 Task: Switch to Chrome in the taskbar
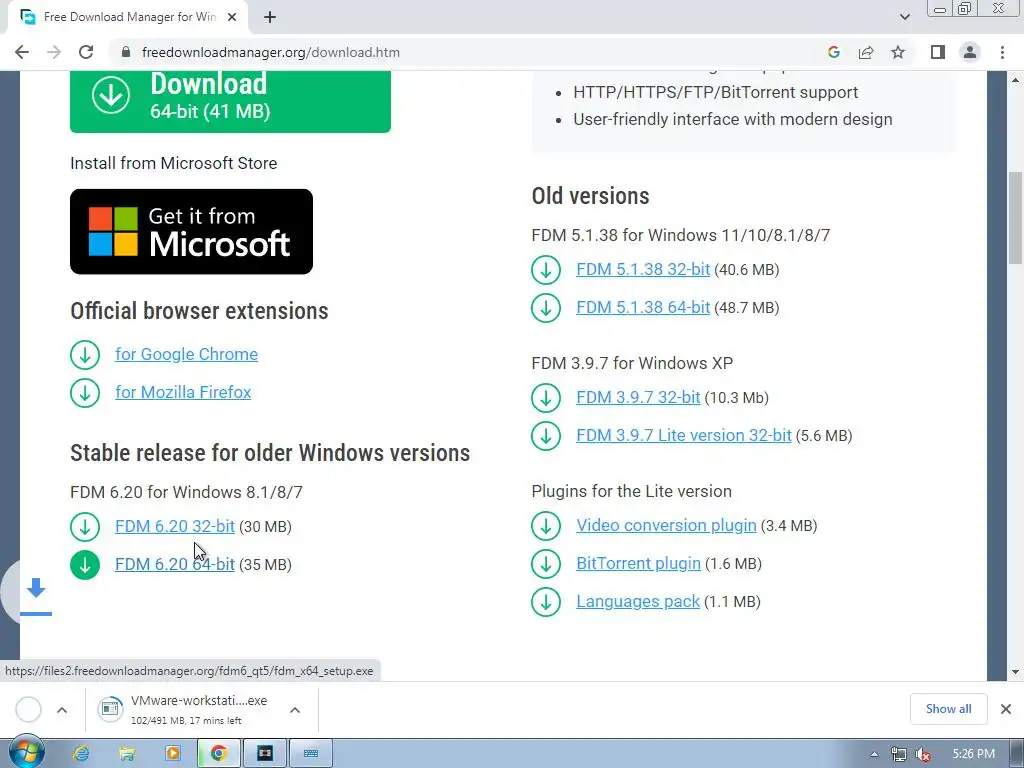[x=219, y=754]
